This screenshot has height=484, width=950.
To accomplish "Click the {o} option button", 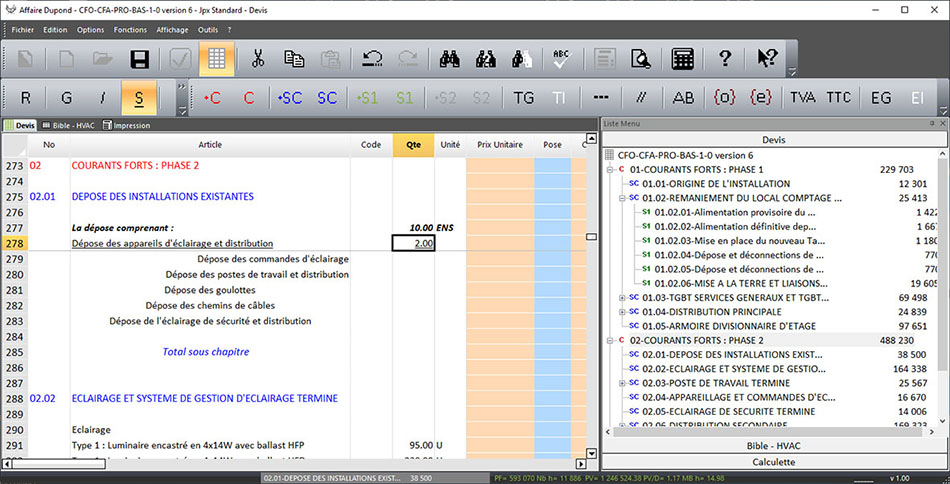I will click(x=724, y=98).
